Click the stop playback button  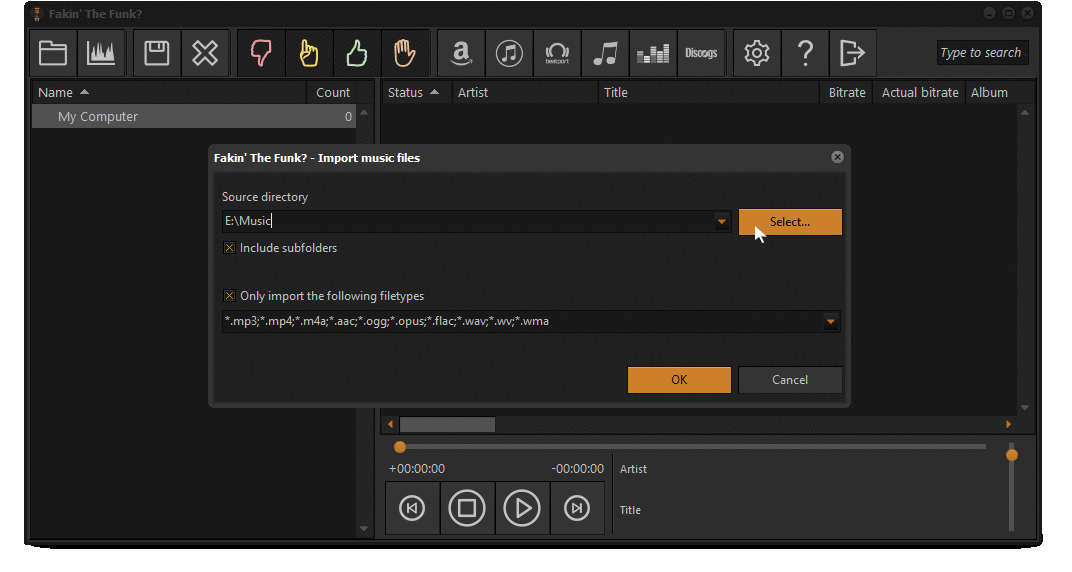467,508
